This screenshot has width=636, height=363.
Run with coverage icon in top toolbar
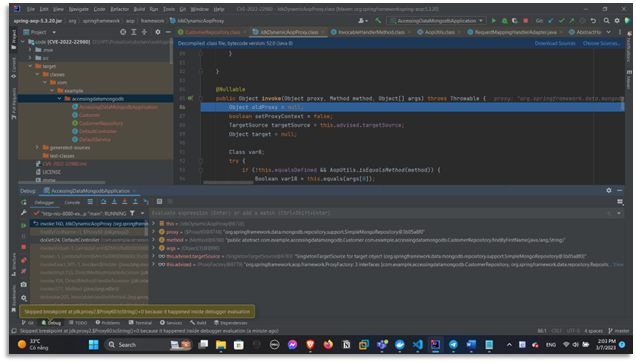tap(515, 21)
